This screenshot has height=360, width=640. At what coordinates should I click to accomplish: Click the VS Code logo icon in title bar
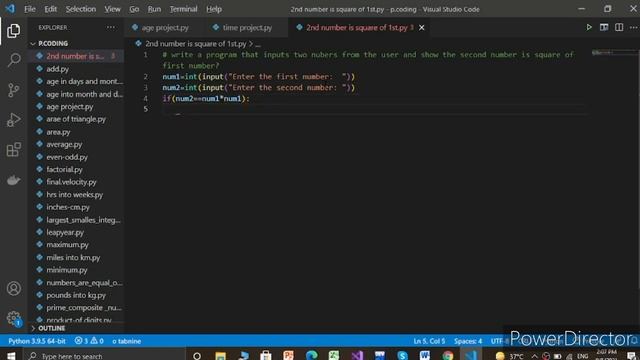pyautogui.click(x=10, y=9)
